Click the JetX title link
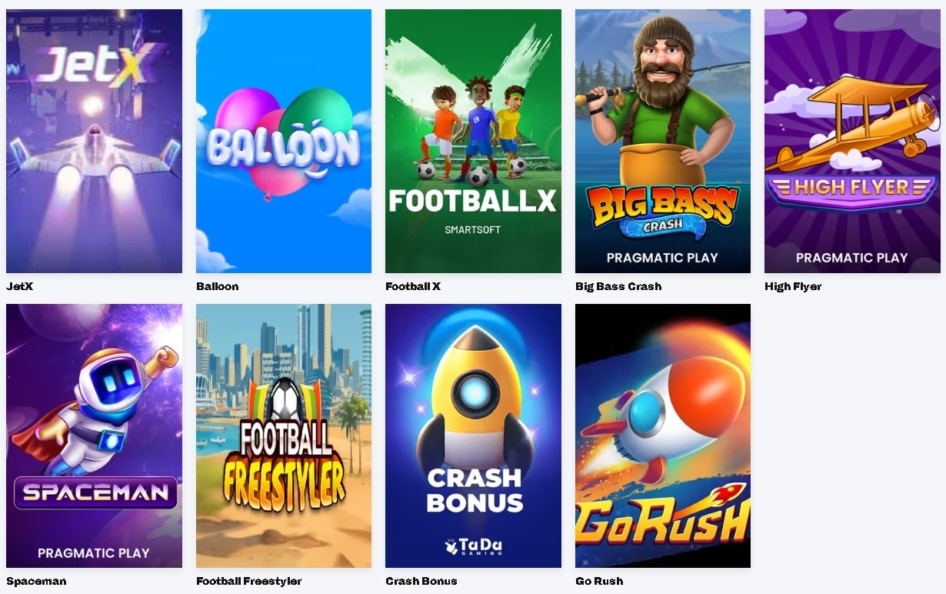 pyautogui.click(x=19, y=286)
